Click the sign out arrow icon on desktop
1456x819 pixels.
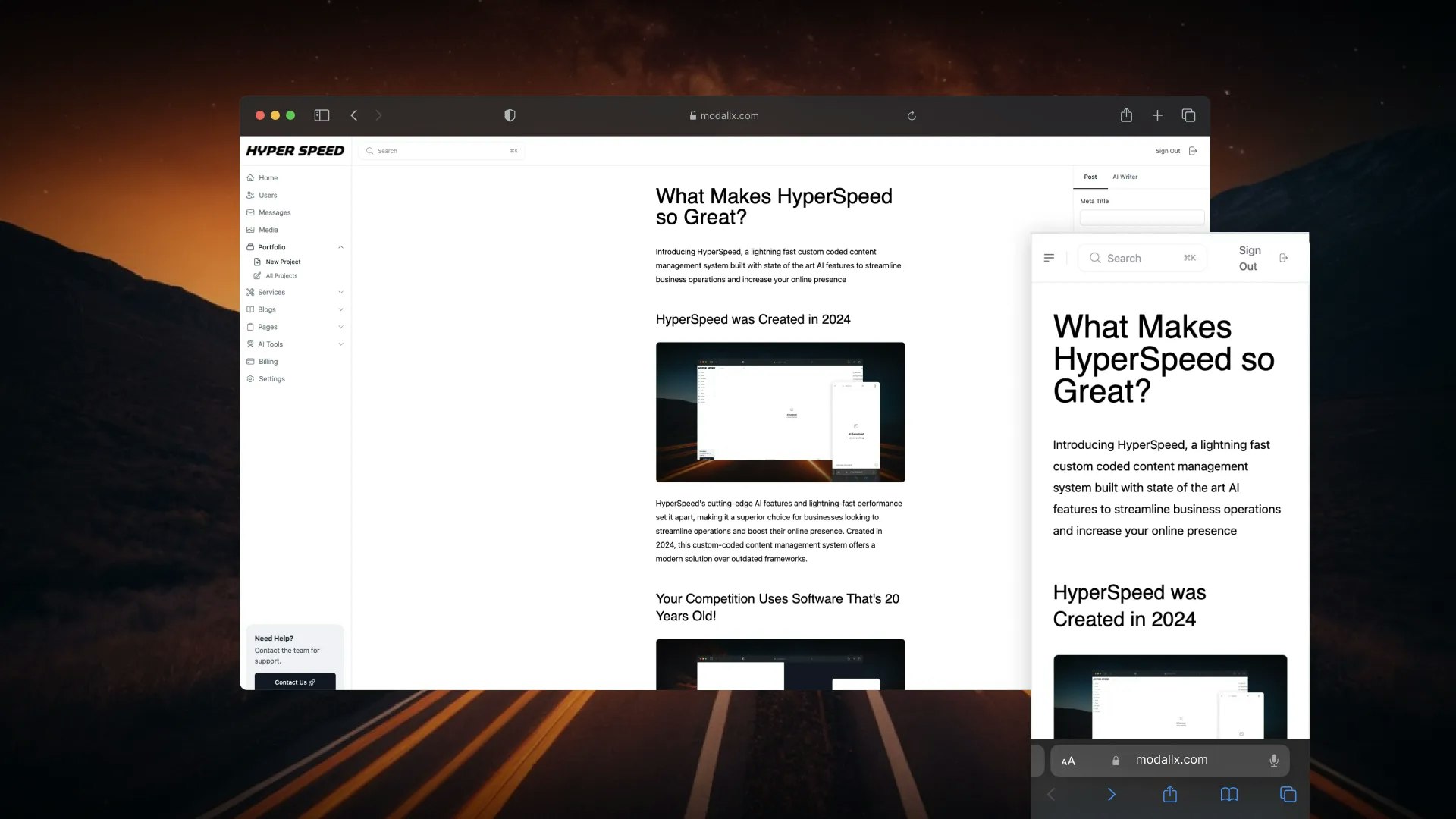pyautogui.click(x=1193, y=151)
